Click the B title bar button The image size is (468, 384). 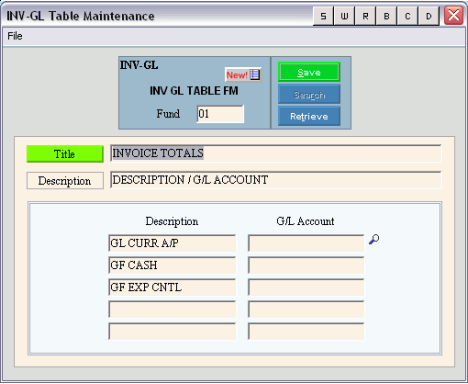coord(386,16)
